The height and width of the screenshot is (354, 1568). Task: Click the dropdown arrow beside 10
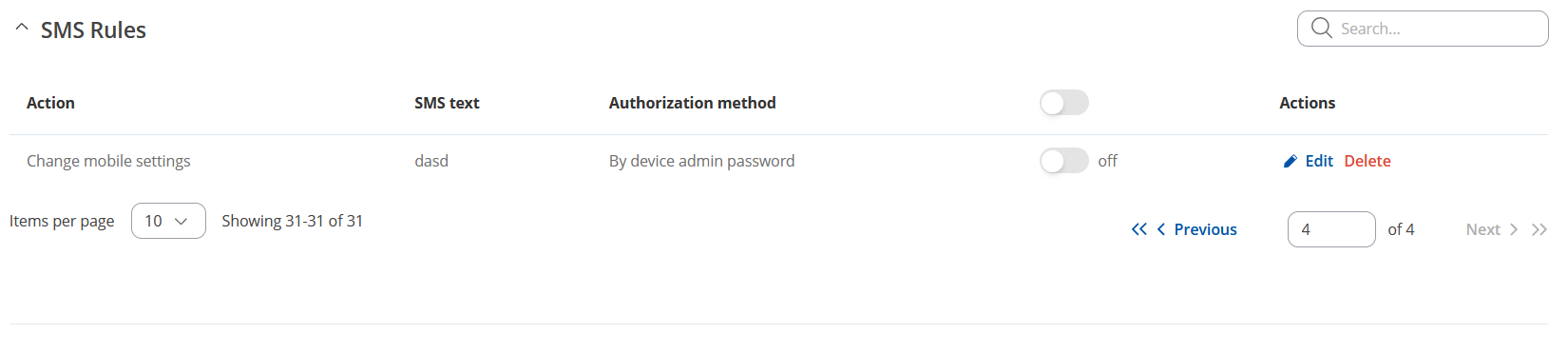click(182, 221)
